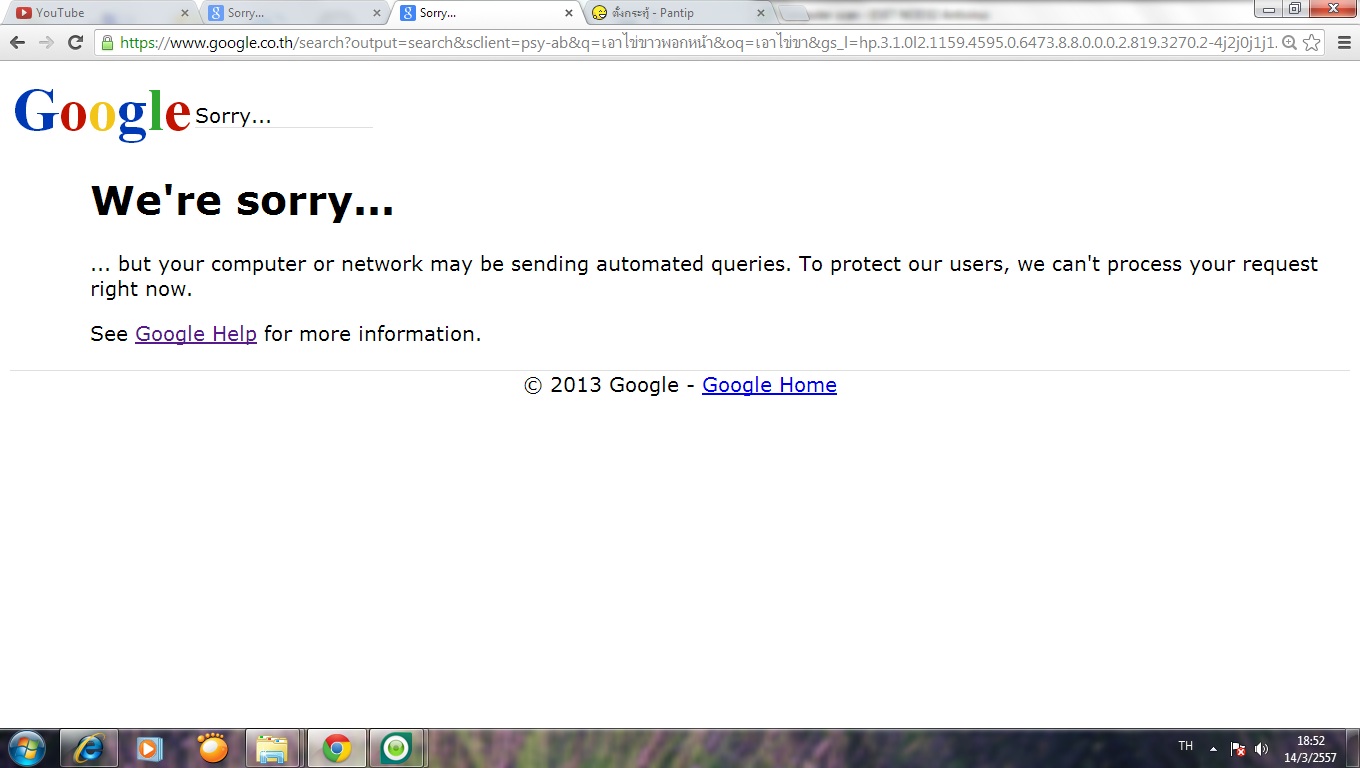This screenshot has width=1360, height=768.
Task: Click the Google logo
Action: coord(102,110)
